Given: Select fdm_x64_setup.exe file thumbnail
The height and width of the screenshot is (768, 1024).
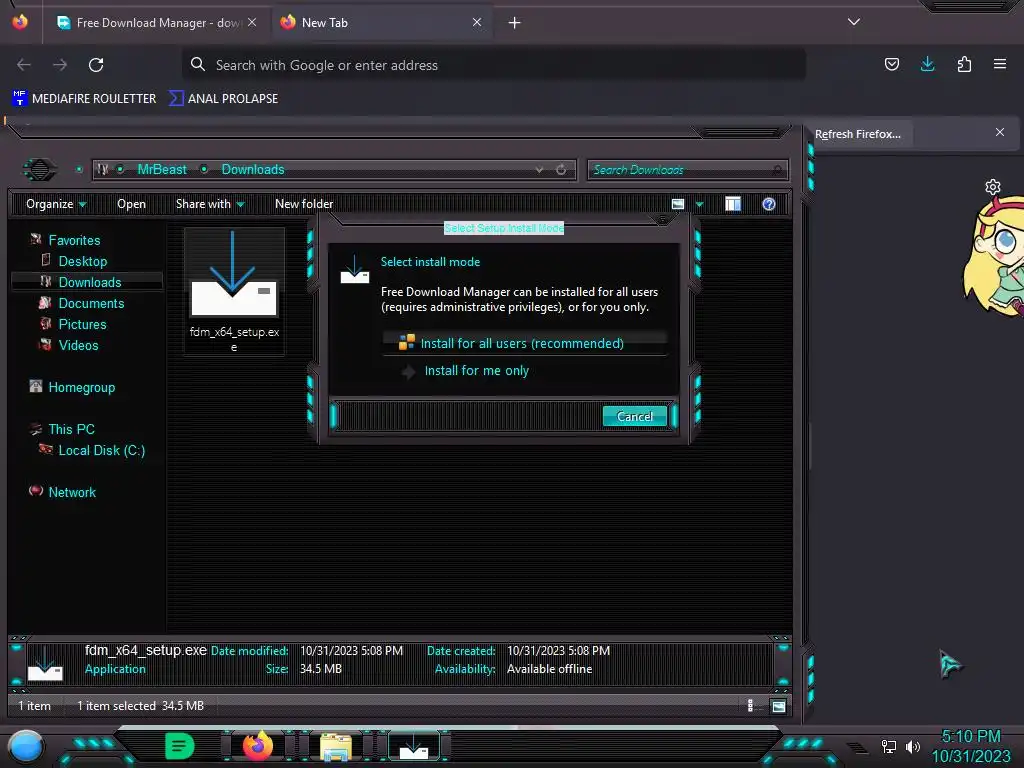Looking at the screenshot, I should point(234,291).
